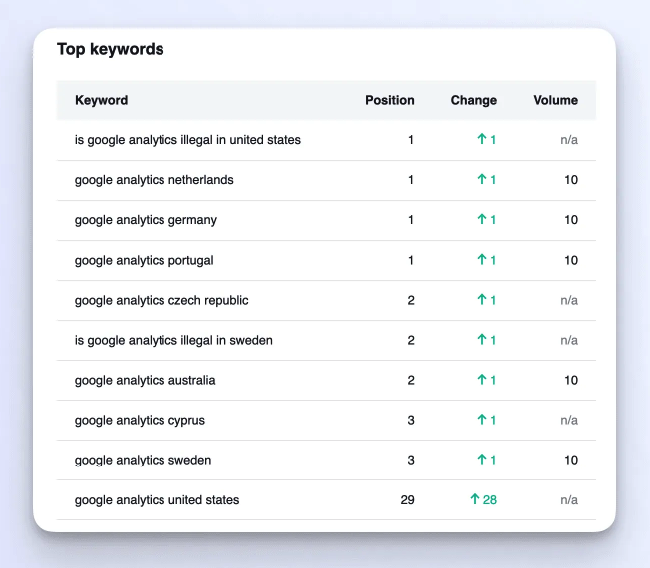Sort table by Keyword column header
The image size is (650, 568).
101,100
